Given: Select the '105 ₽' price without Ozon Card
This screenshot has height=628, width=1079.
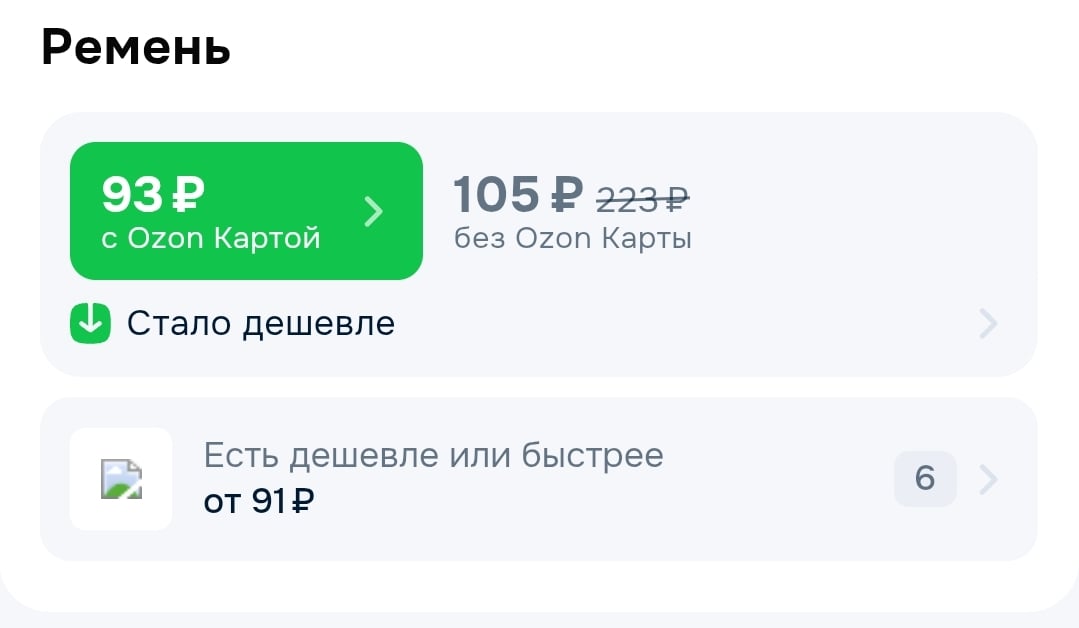Looking at the screenshot, I should pyautogui.click(x=515, y=194).
